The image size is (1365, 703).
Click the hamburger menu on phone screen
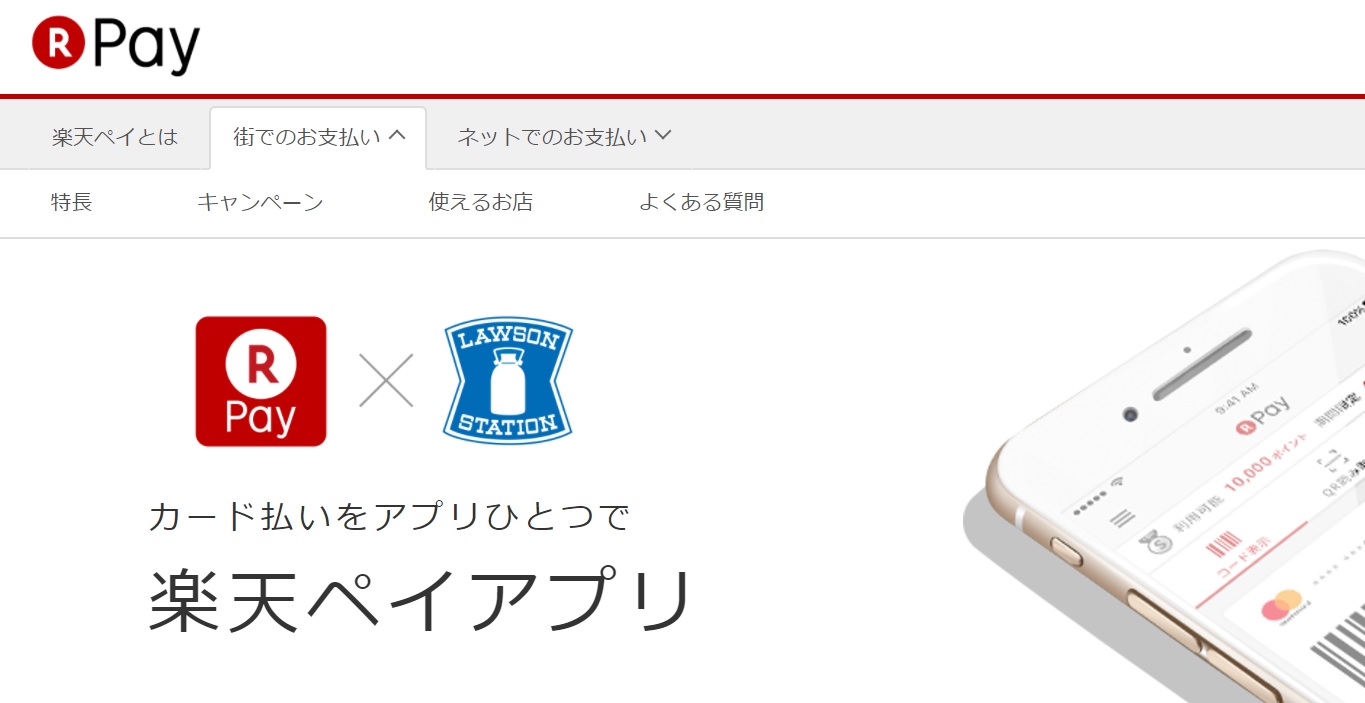[x=1123, y=518]
